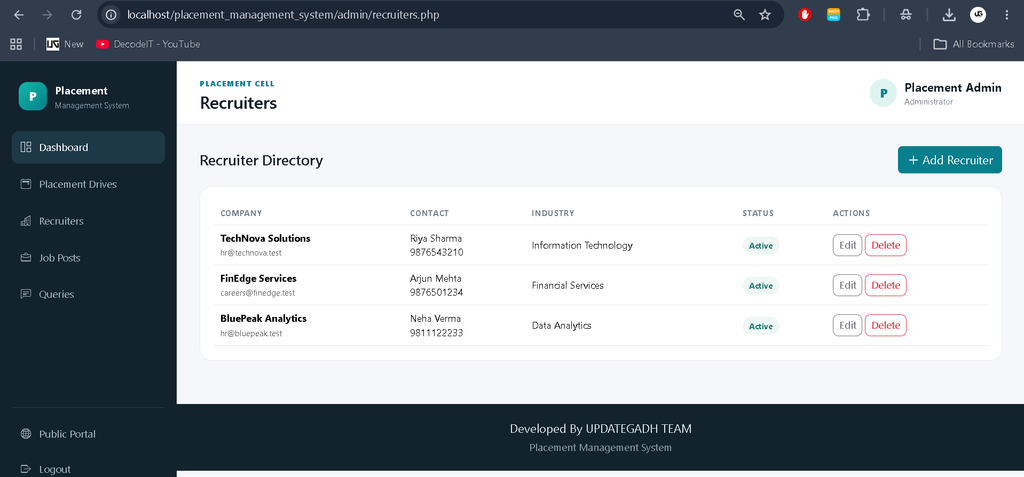Click the Placement Admin name
This screenshot has width=1024, height=477.
click(x=953, y=88)
